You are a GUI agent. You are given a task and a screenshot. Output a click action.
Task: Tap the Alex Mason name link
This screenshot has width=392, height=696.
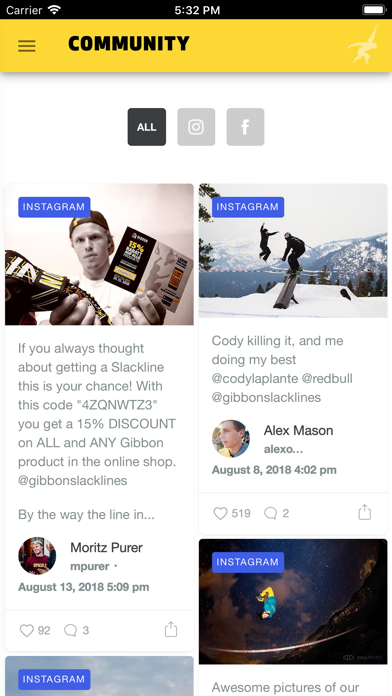[x=298, y=430]
